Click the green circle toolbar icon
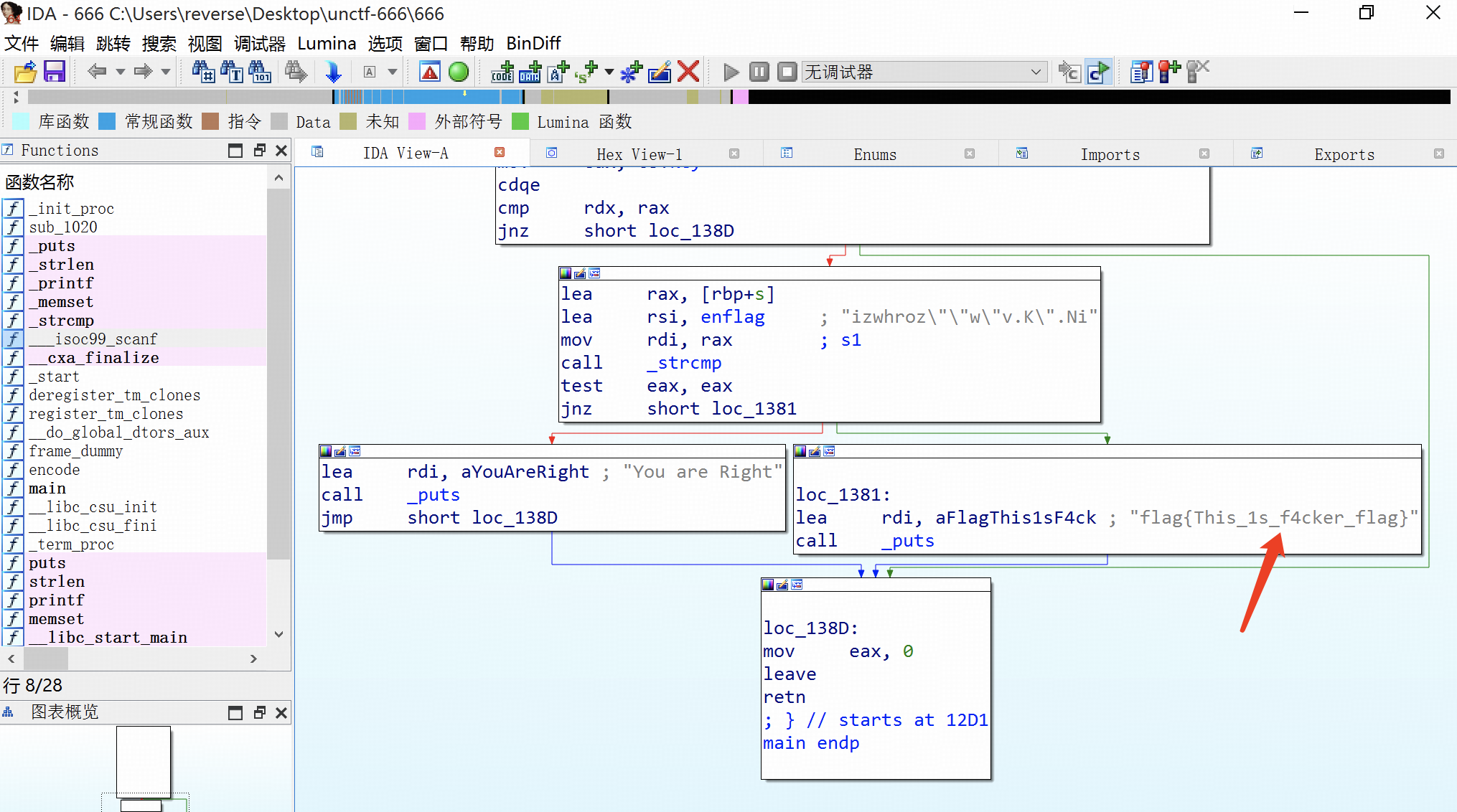Screen dimensions: 1457x812 [x=458, y=72]
